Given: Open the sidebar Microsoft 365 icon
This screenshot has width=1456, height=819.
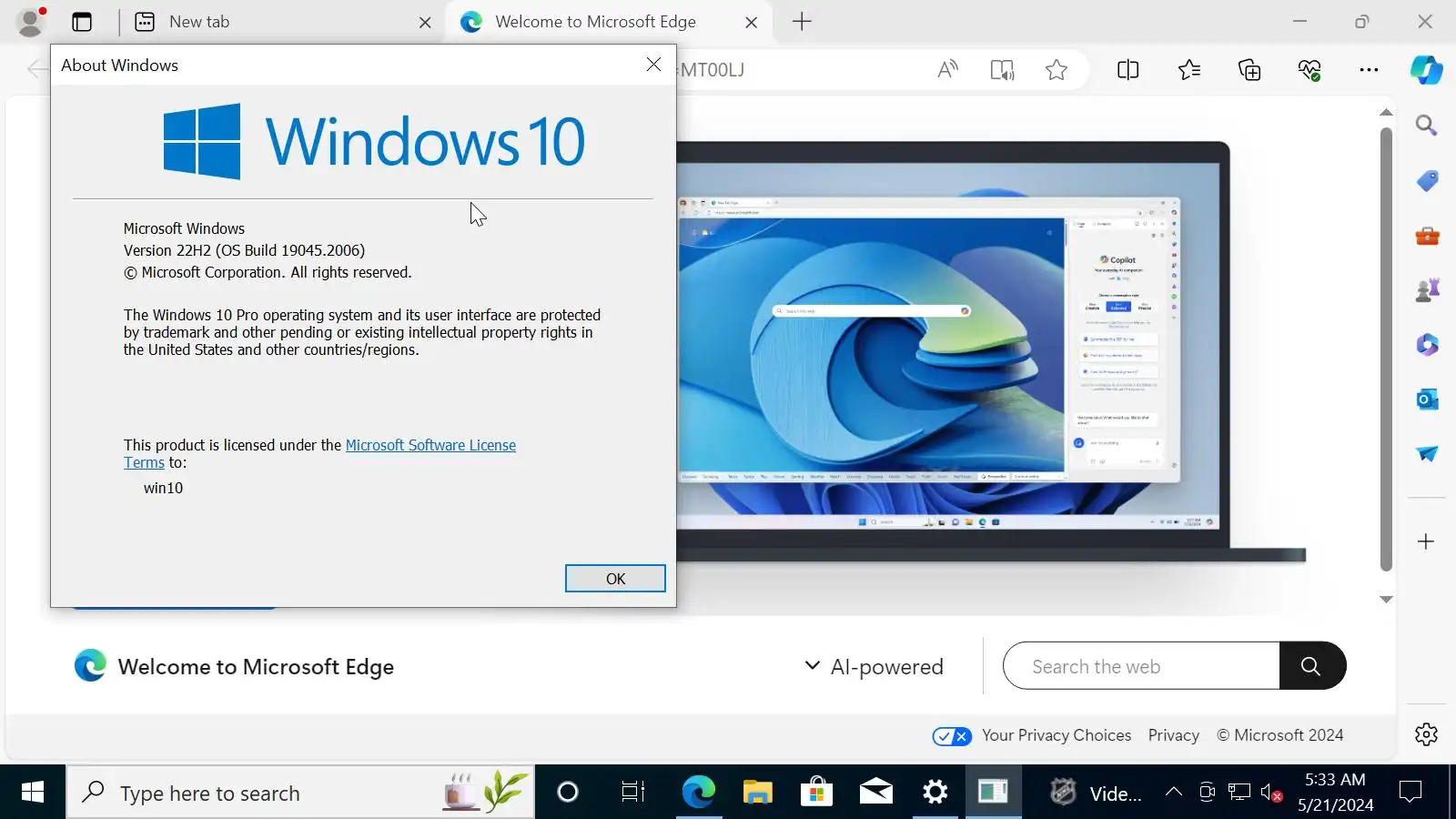Looking at the screenshot, I should (x=1427, y=345).
